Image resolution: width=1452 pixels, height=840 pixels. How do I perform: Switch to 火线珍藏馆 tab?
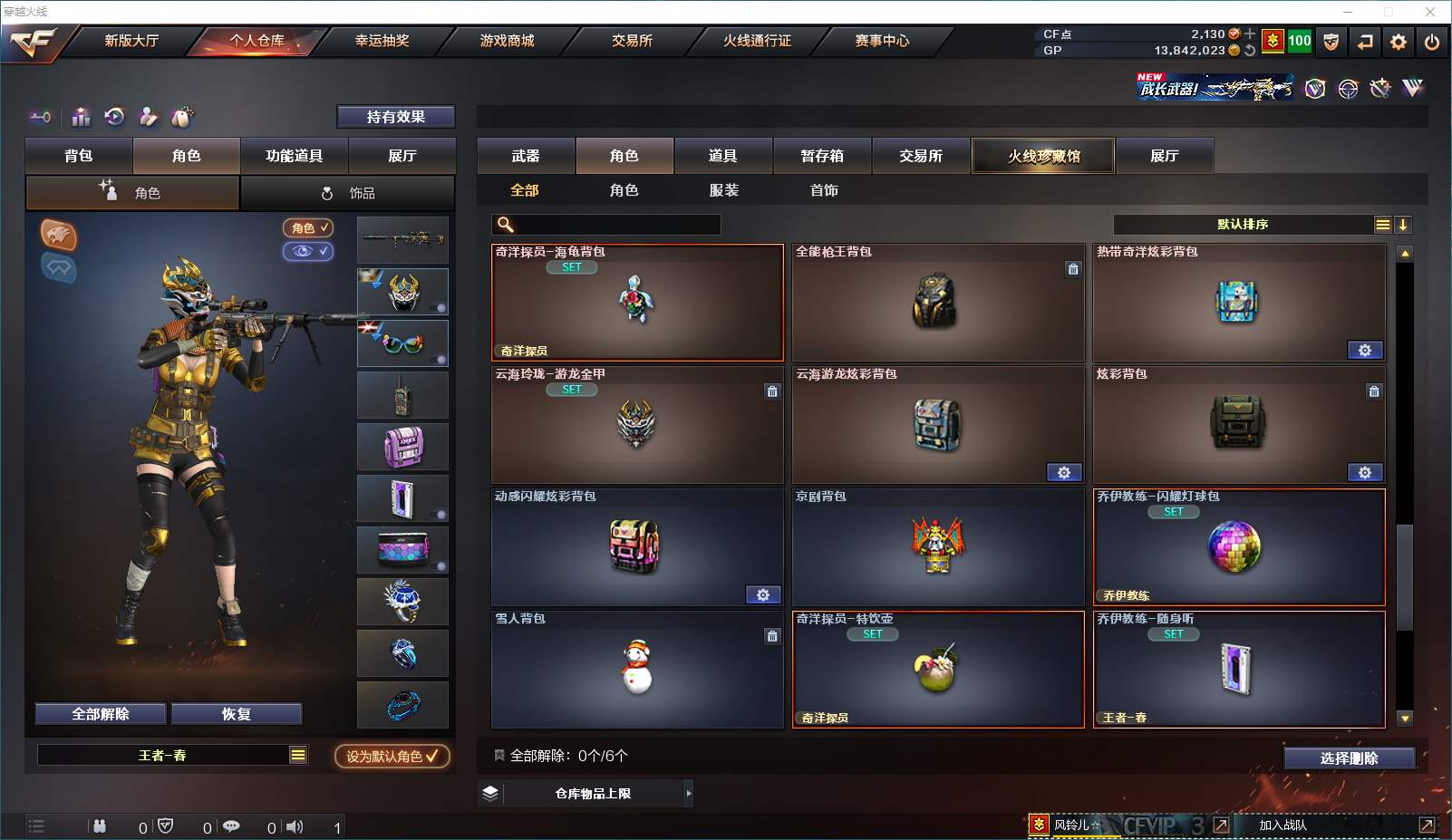coord(1043,156)
